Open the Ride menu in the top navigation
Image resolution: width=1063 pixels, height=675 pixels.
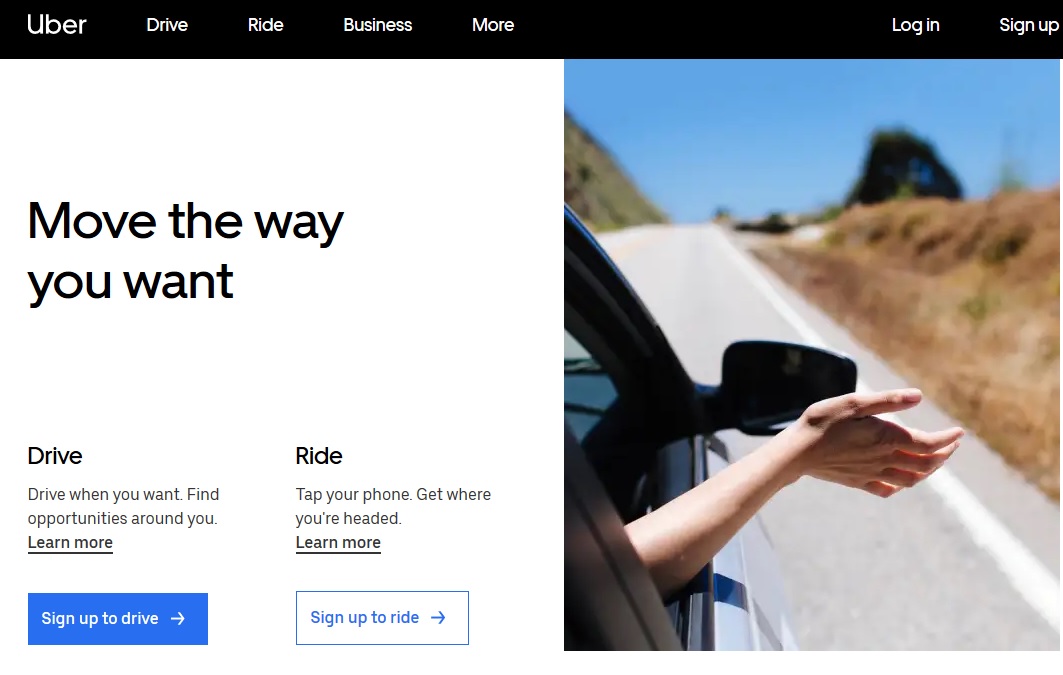[x=265, y=25]
